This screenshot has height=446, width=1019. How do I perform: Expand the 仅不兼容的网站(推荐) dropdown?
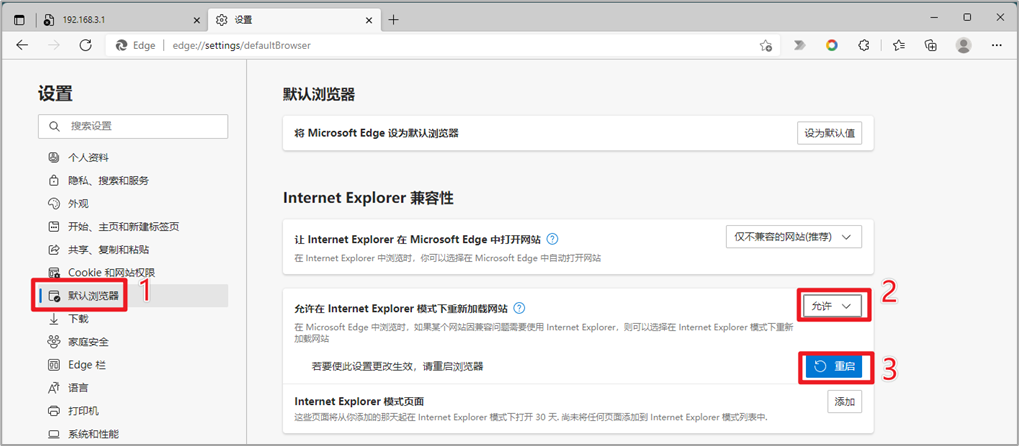click(x=793, y=236)
